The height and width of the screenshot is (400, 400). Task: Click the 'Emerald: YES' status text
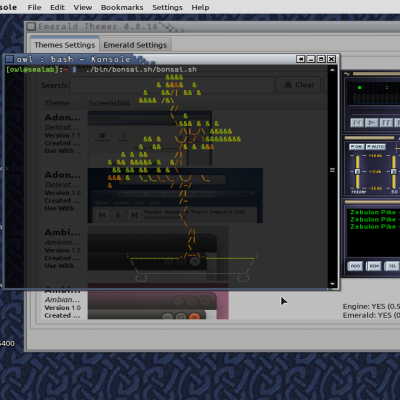(371, 315)
